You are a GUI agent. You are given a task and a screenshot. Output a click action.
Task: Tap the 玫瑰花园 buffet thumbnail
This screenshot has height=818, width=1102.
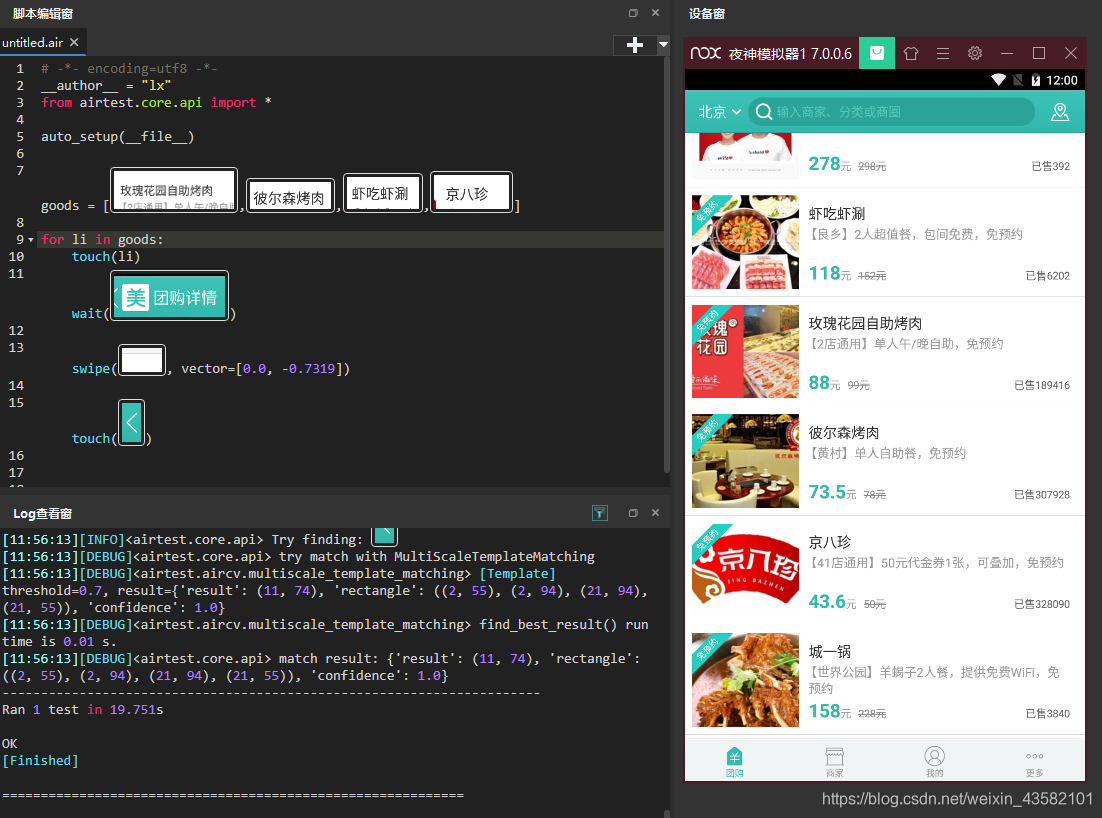745,351
